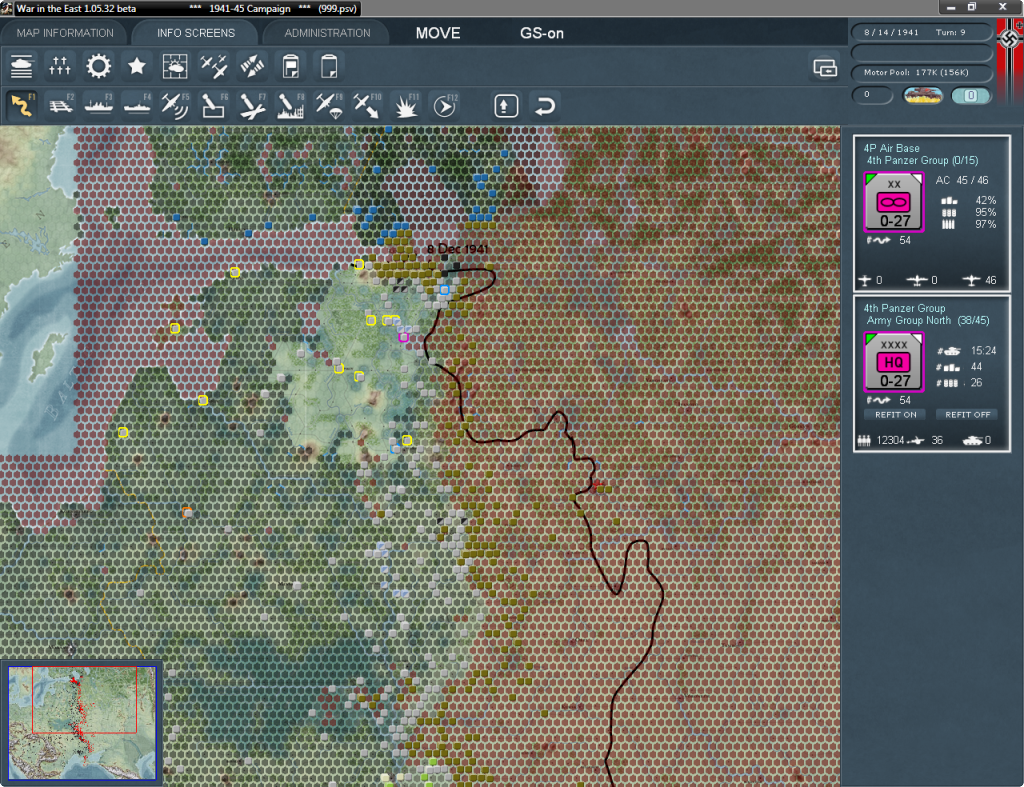Select bomb city F8 mode
The height and width of the screenshot is (787, 1024).
coord(291,105)
